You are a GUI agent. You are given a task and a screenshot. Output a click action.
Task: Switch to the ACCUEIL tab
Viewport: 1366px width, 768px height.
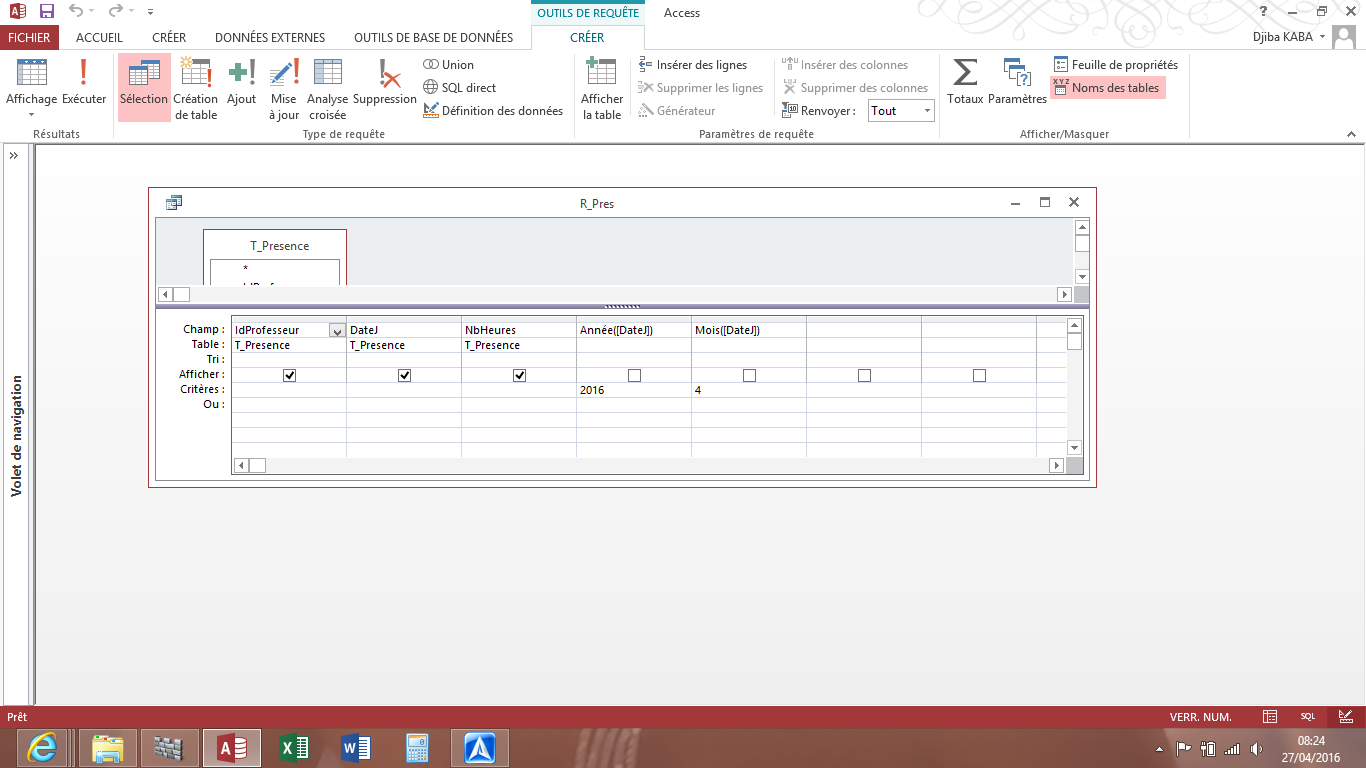99,37
